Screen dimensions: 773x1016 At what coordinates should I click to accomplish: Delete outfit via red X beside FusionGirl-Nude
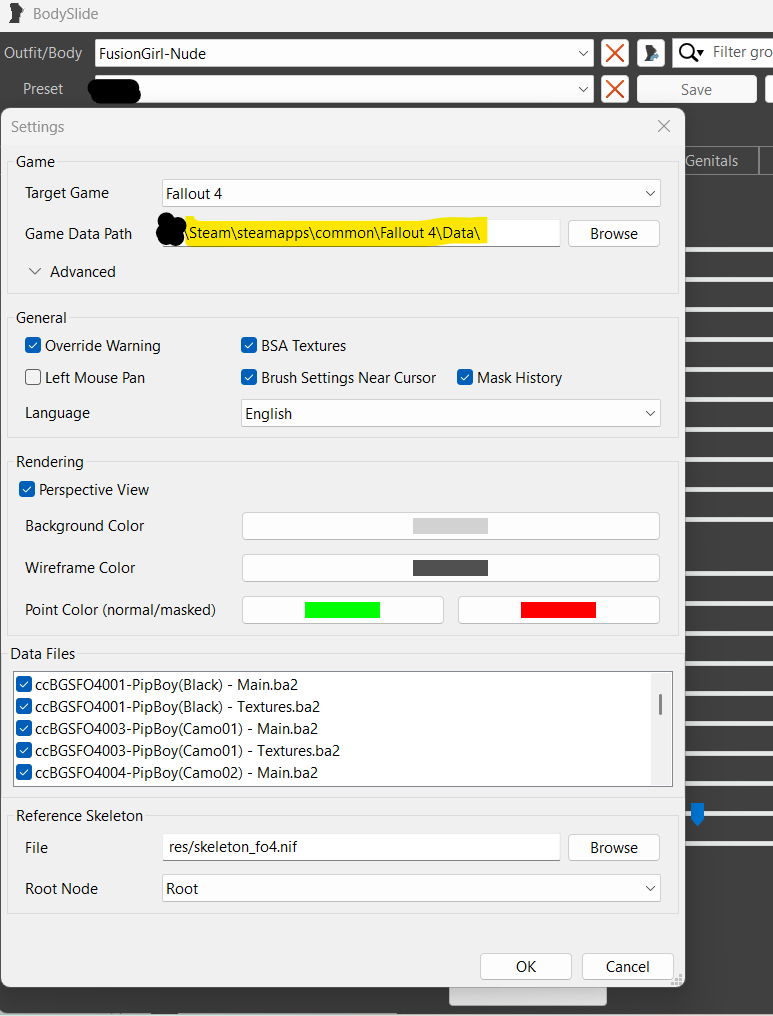point(615,53)
